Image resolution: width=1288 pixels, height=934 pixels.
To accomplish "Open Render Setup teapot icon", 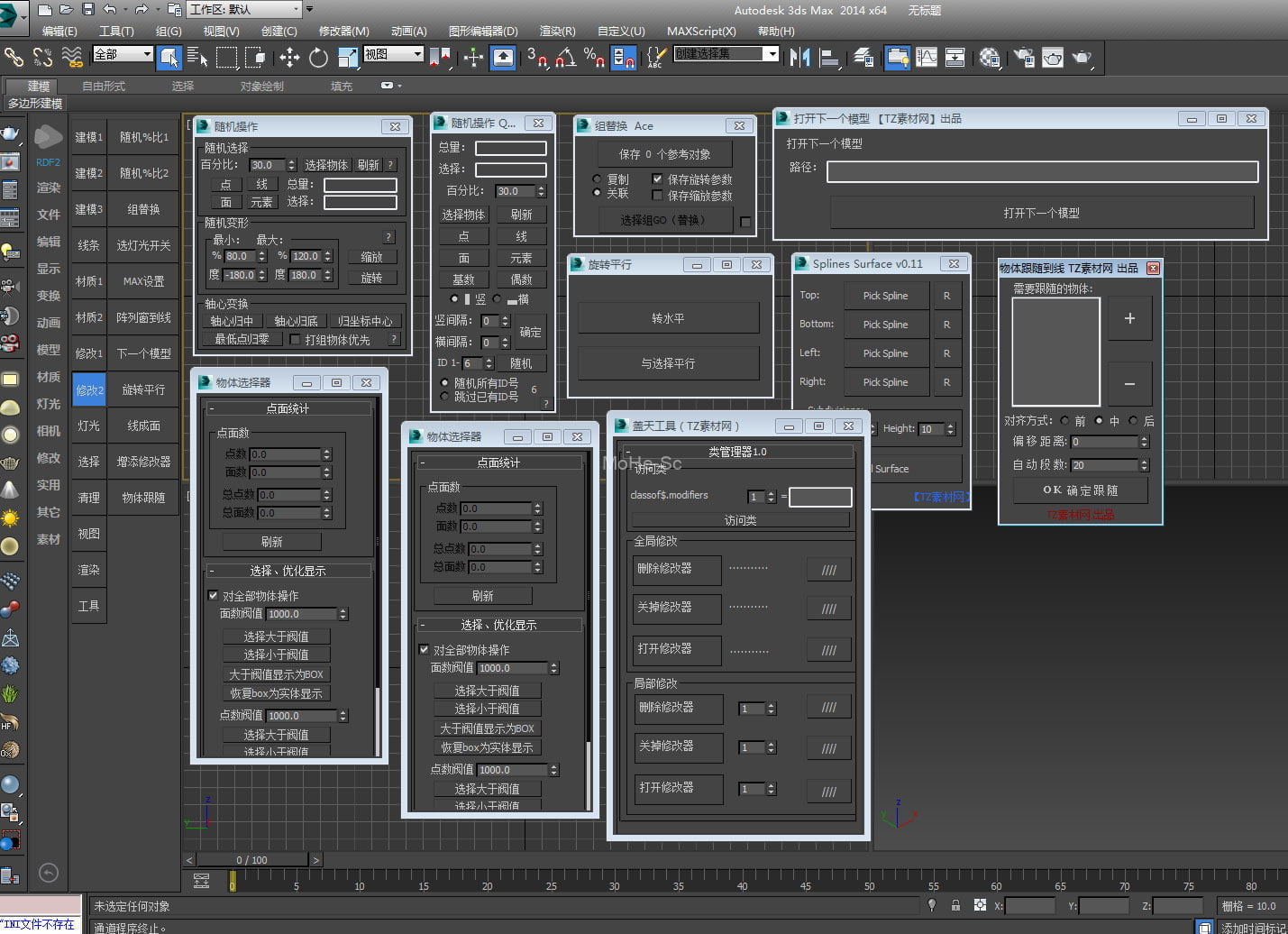I will coord(1024,58).
